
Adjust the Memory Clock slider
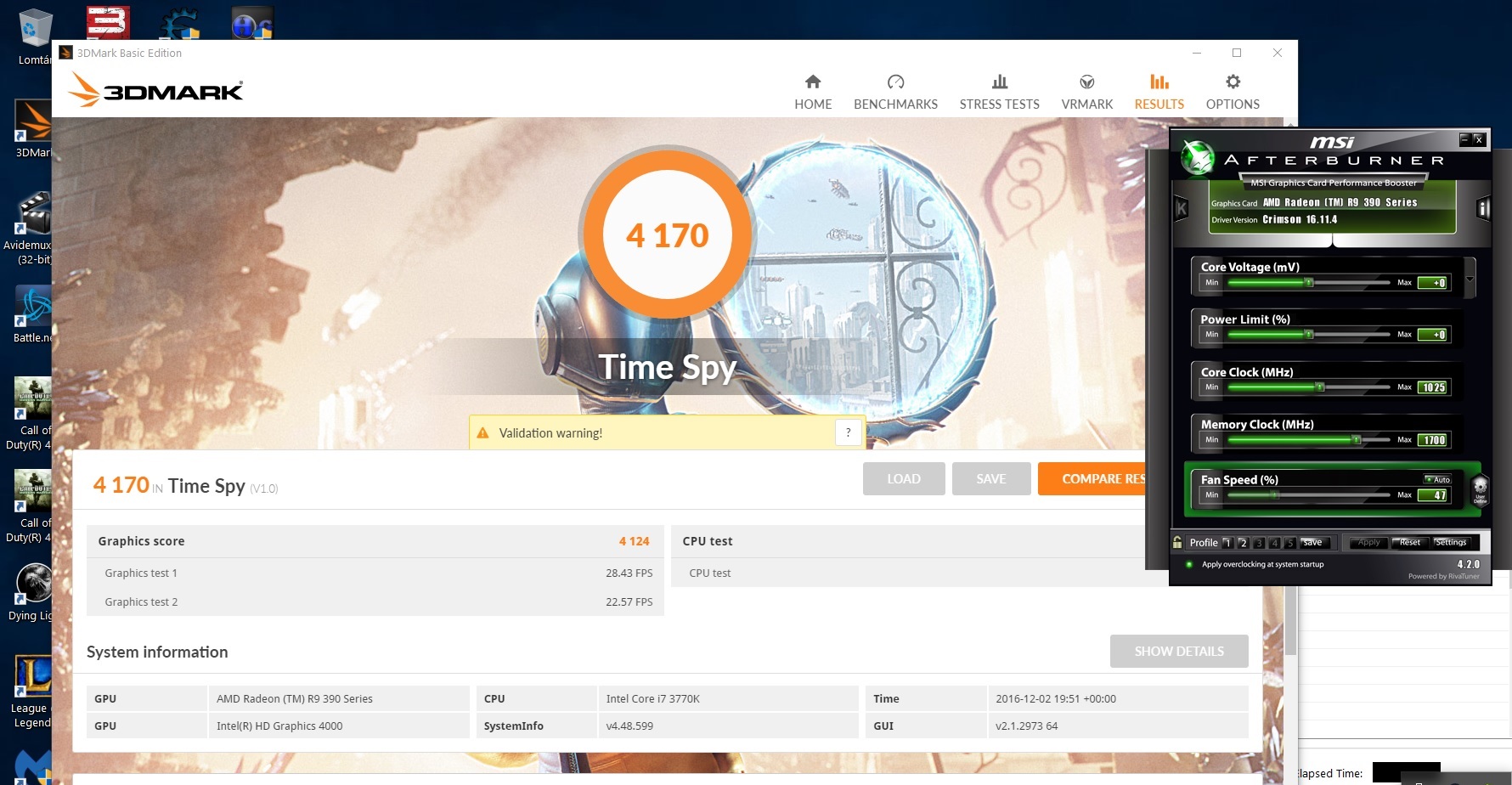(x=1309, y=440)
